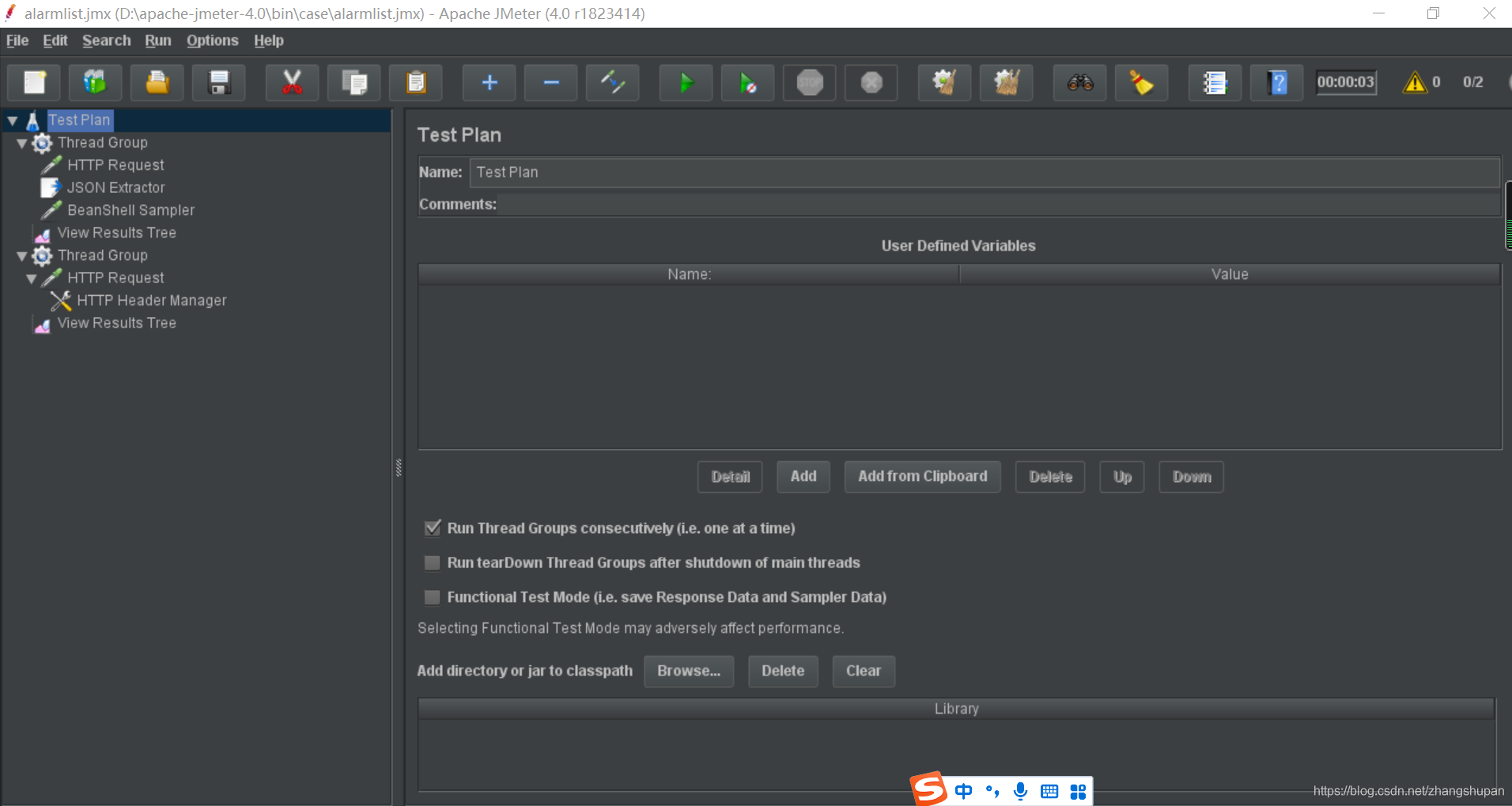Select the JSON Extractor tree item
Image resolution: width=1512 pixels, height=806 pixels.
pos(115,187)
